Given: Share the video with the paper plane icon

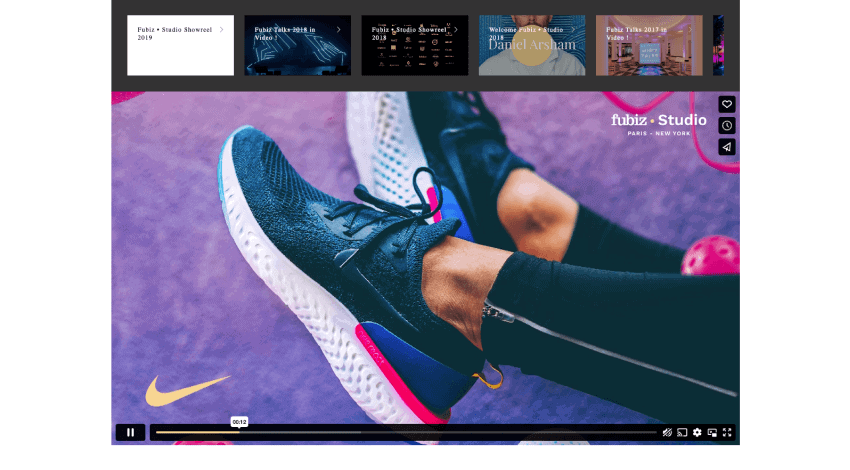Looking at the screenshot, I should [x=727, y=147].
